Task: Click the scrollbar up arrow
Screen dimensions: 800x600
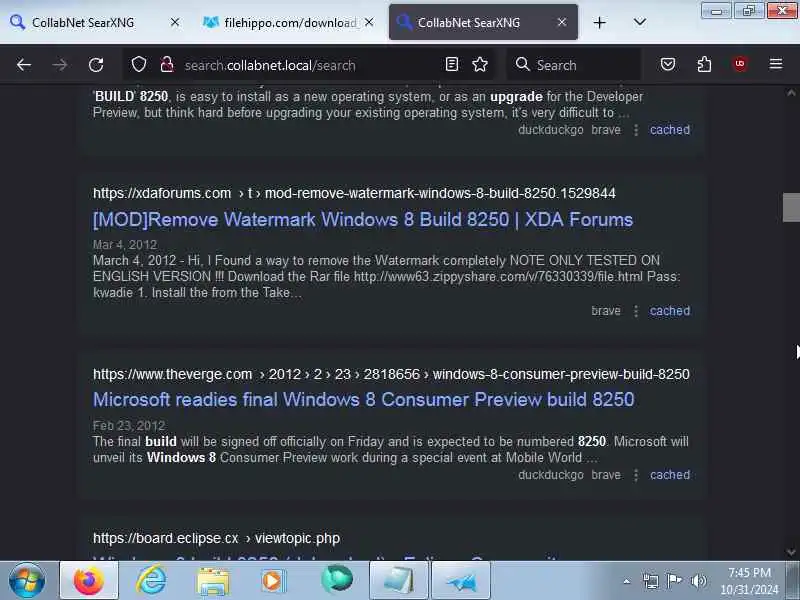Action: [791, 93]
